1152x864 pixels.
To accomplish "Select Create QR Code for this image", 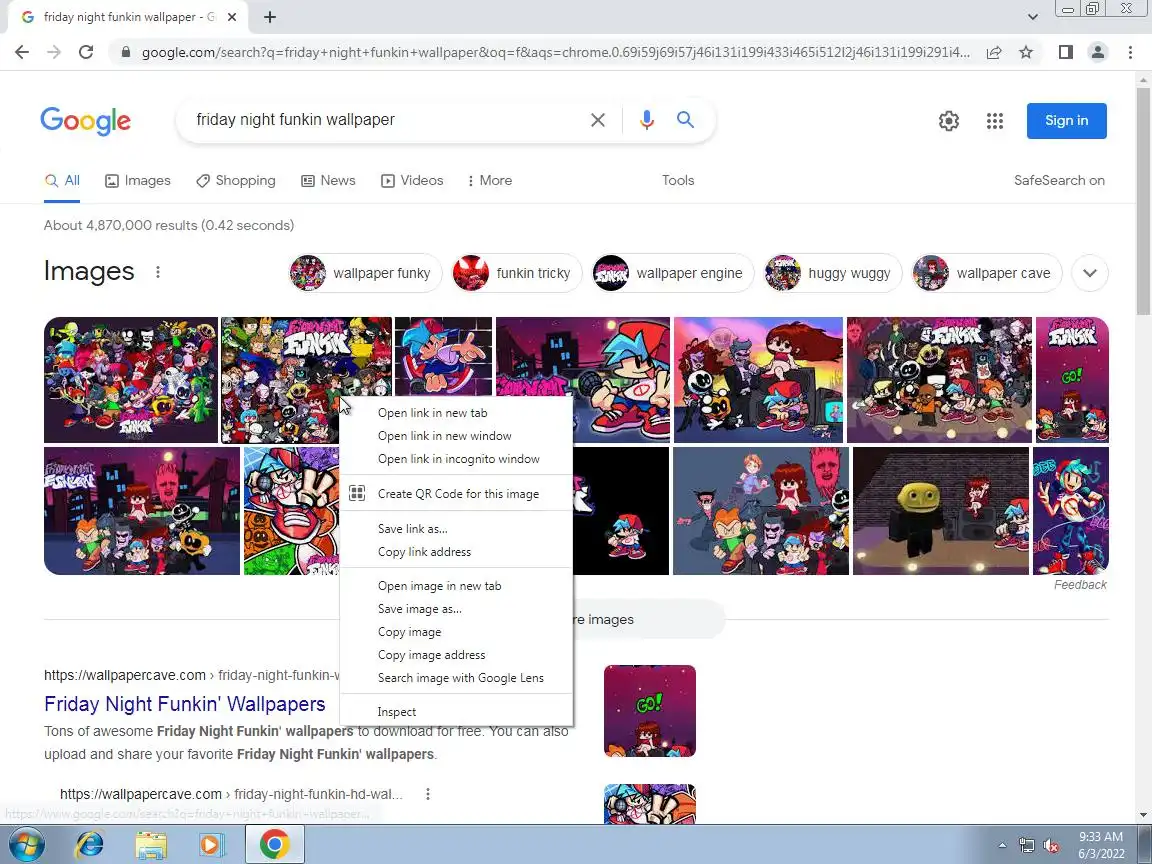I will click(456, 494).
